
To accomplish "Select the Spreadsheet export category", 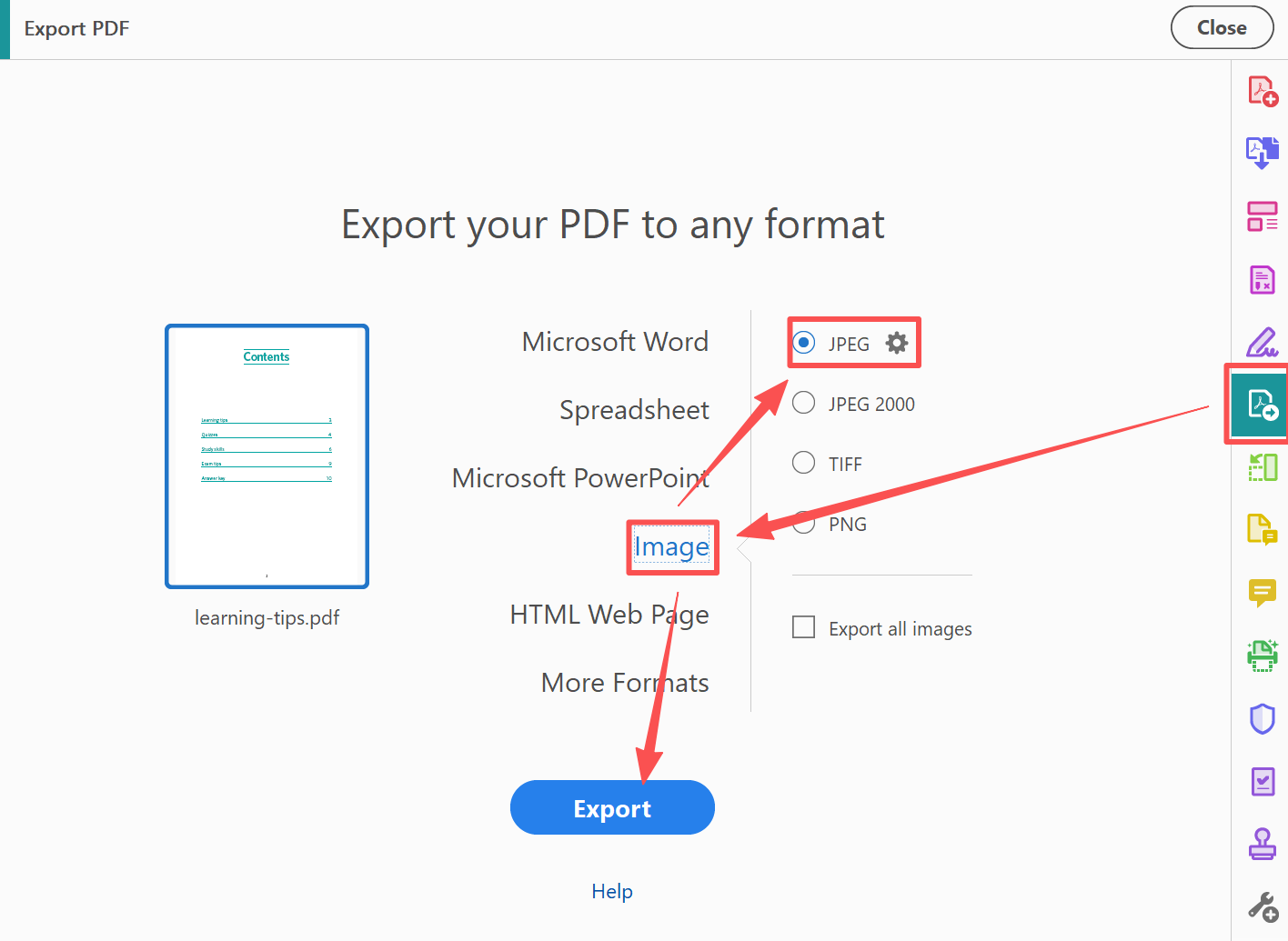I will [634, 409].
